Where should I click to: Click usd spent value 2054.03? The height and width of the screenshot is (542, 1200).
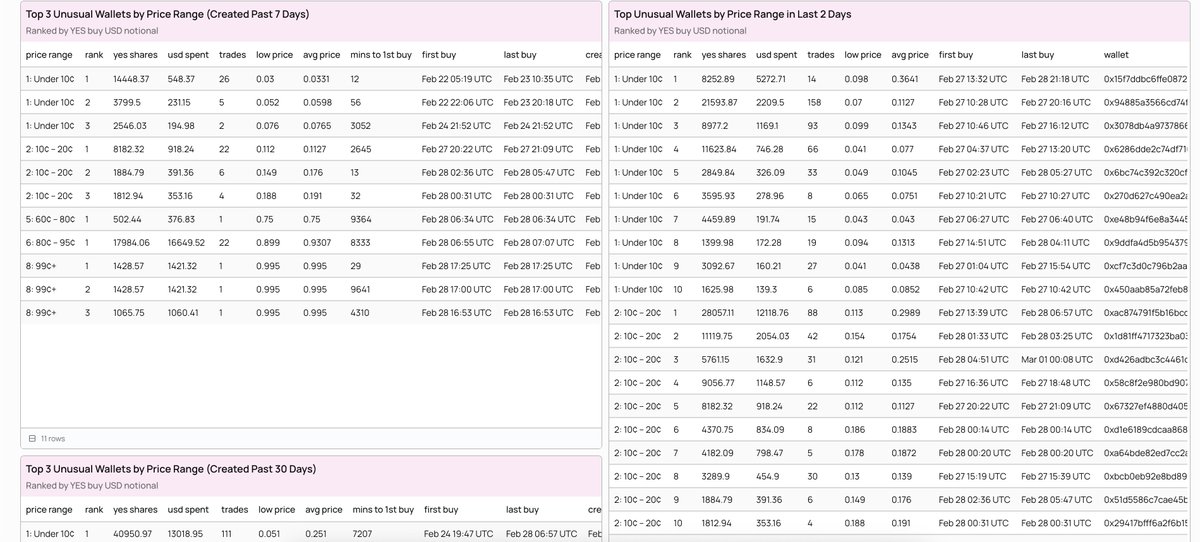click(772, 336)
